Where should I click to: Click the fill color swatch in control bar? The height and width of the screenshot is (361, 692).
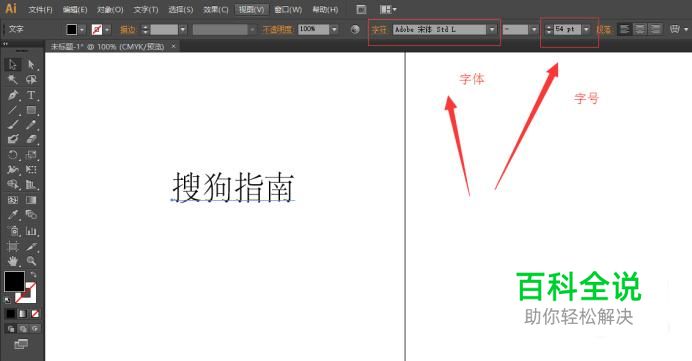71,30
